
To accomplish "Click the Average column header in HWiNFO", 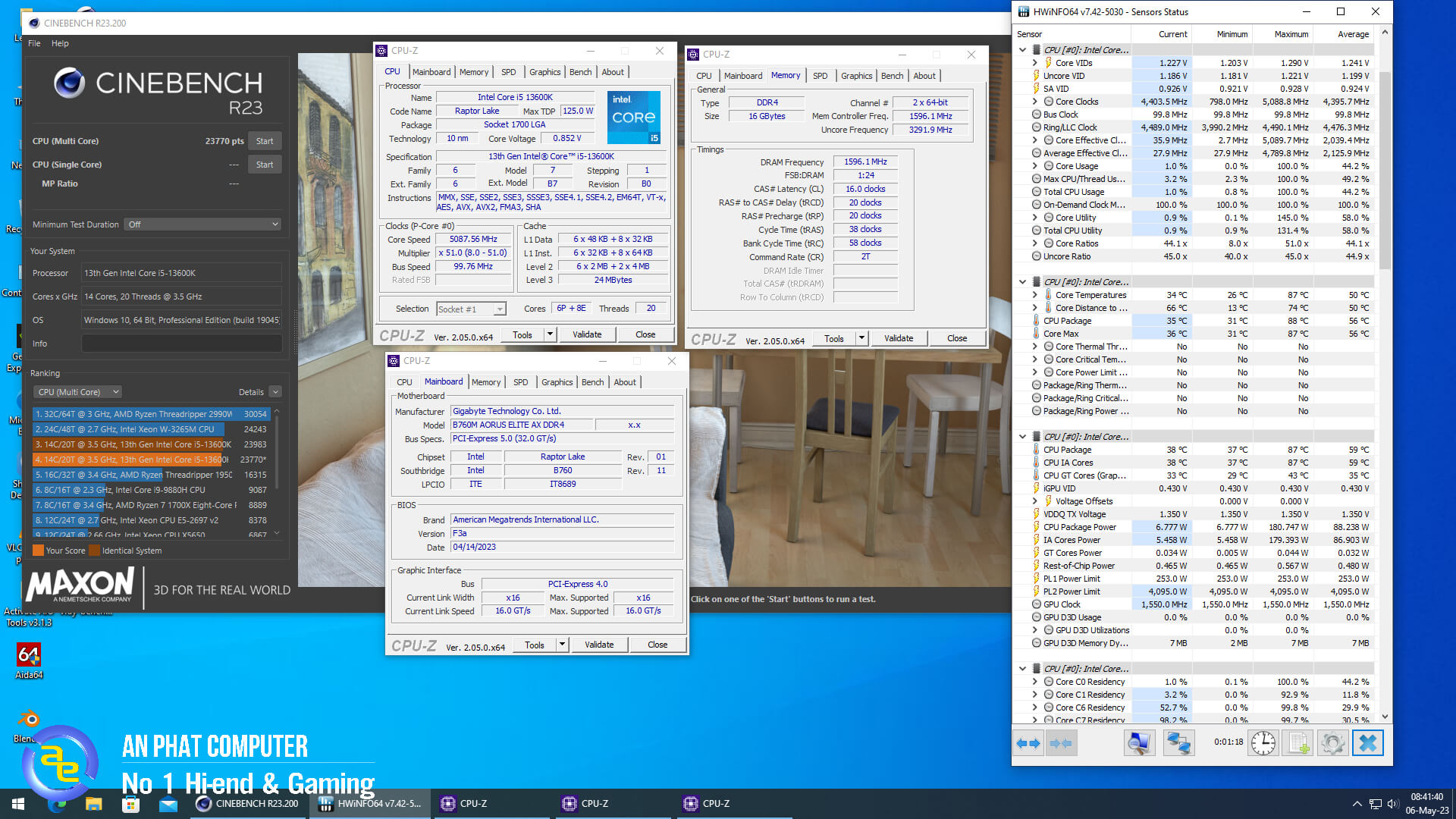I will pyautogui.click(x=1343, y=34).
